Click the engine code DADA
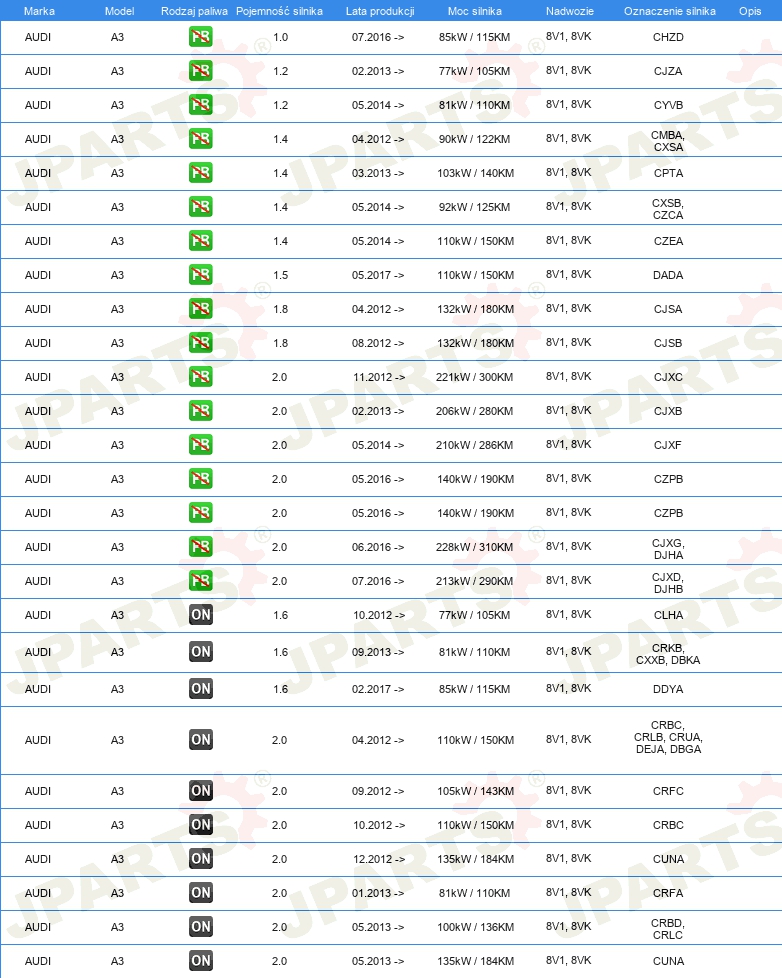 pyautogui.click(x=668, y=275)
